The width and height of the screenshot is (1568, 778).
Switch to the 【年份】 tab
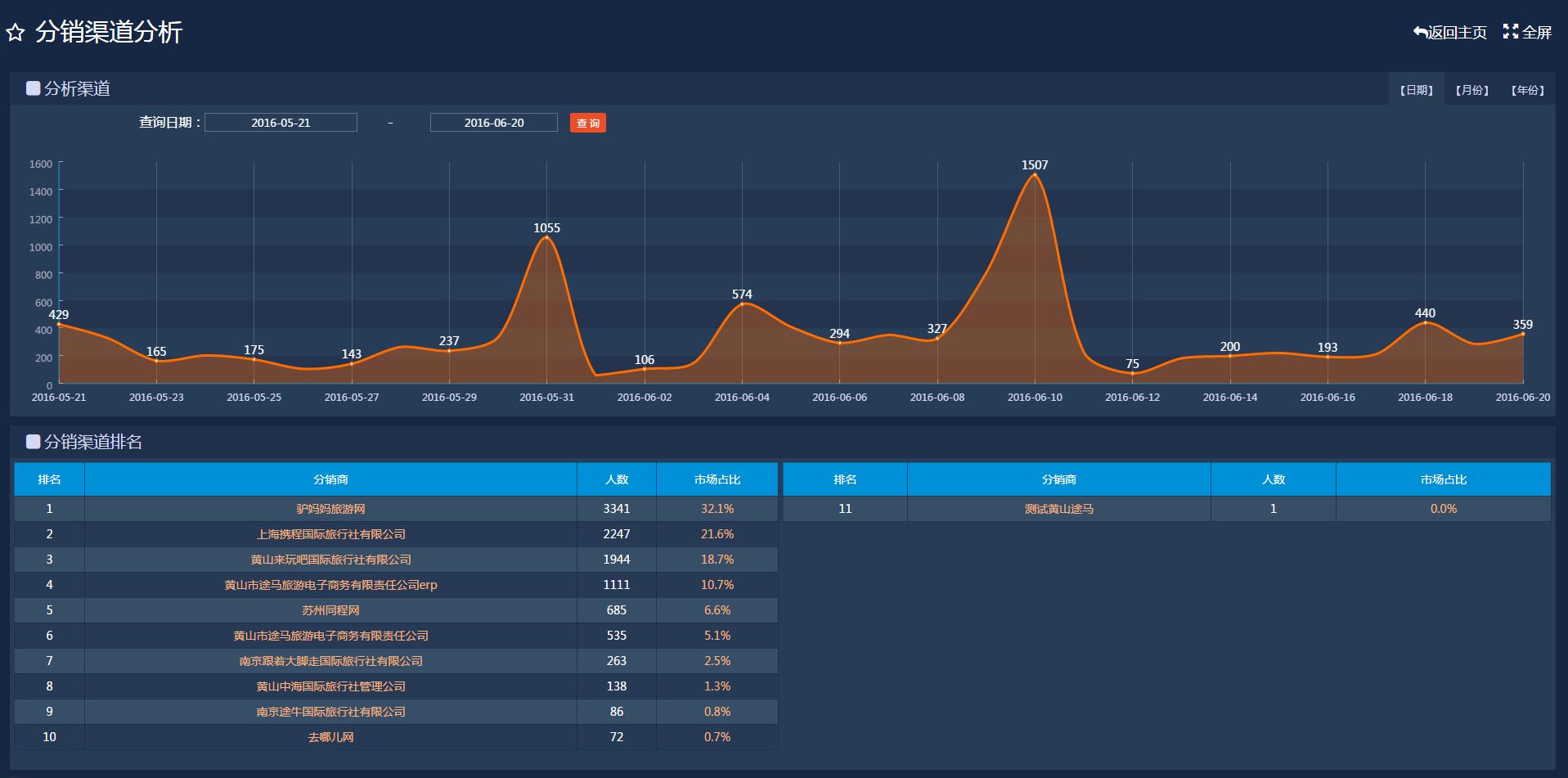click(1527, 90)
